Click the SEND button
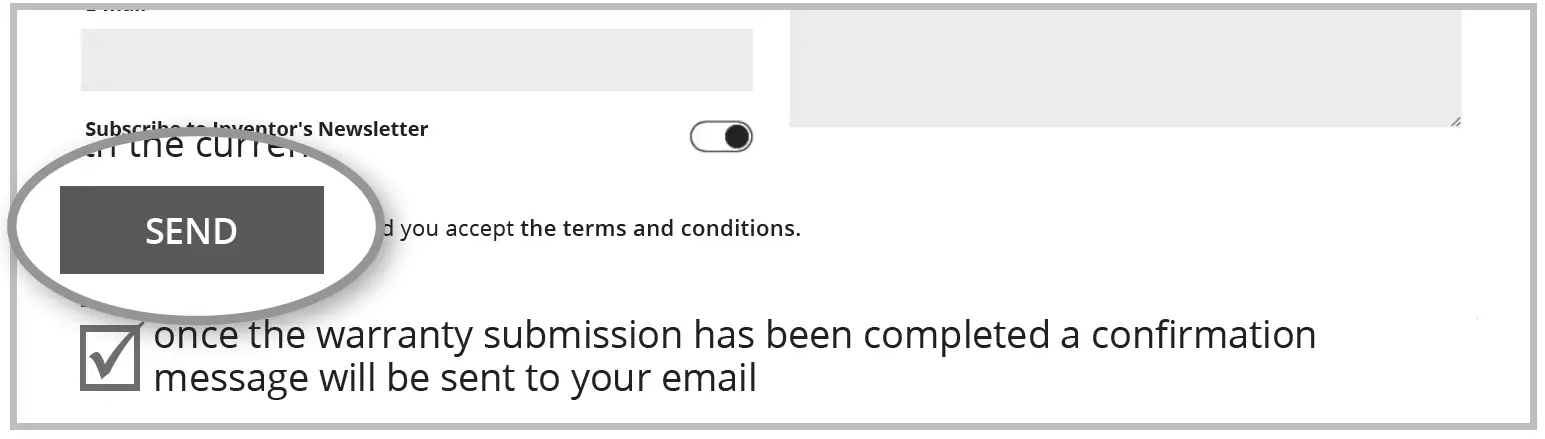The height and width of the screenshot is (439, 1545). 191,230
